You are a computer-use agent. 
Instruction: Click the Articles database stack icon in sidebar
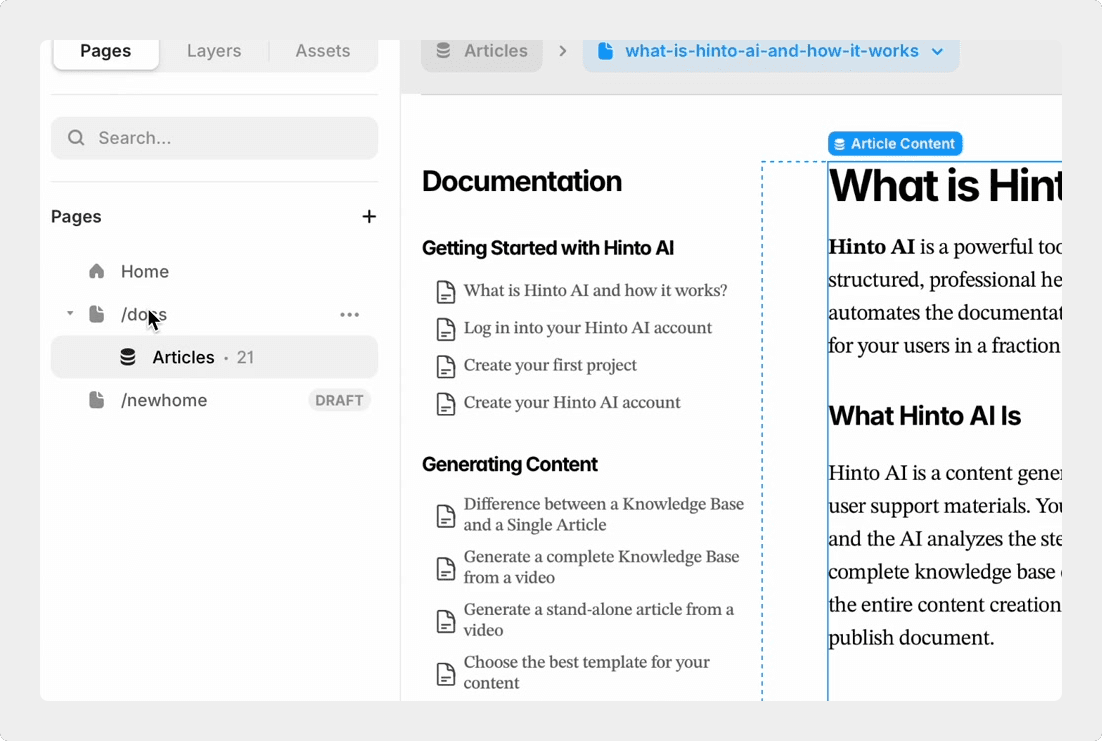point(128,358)
